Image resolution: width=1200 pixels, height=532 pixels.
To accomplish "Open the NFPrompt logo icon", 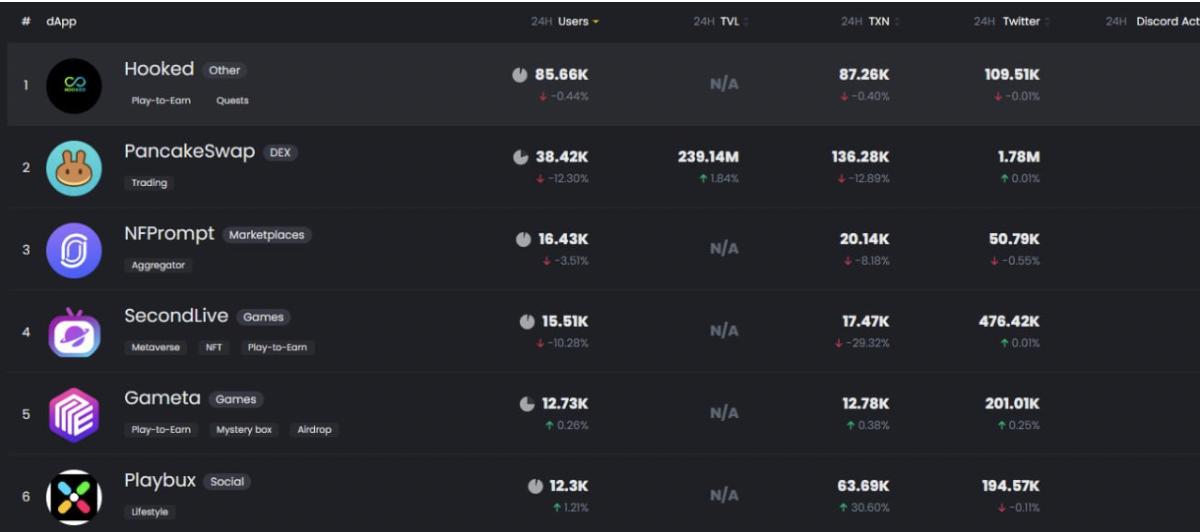I will coord(74,250).
